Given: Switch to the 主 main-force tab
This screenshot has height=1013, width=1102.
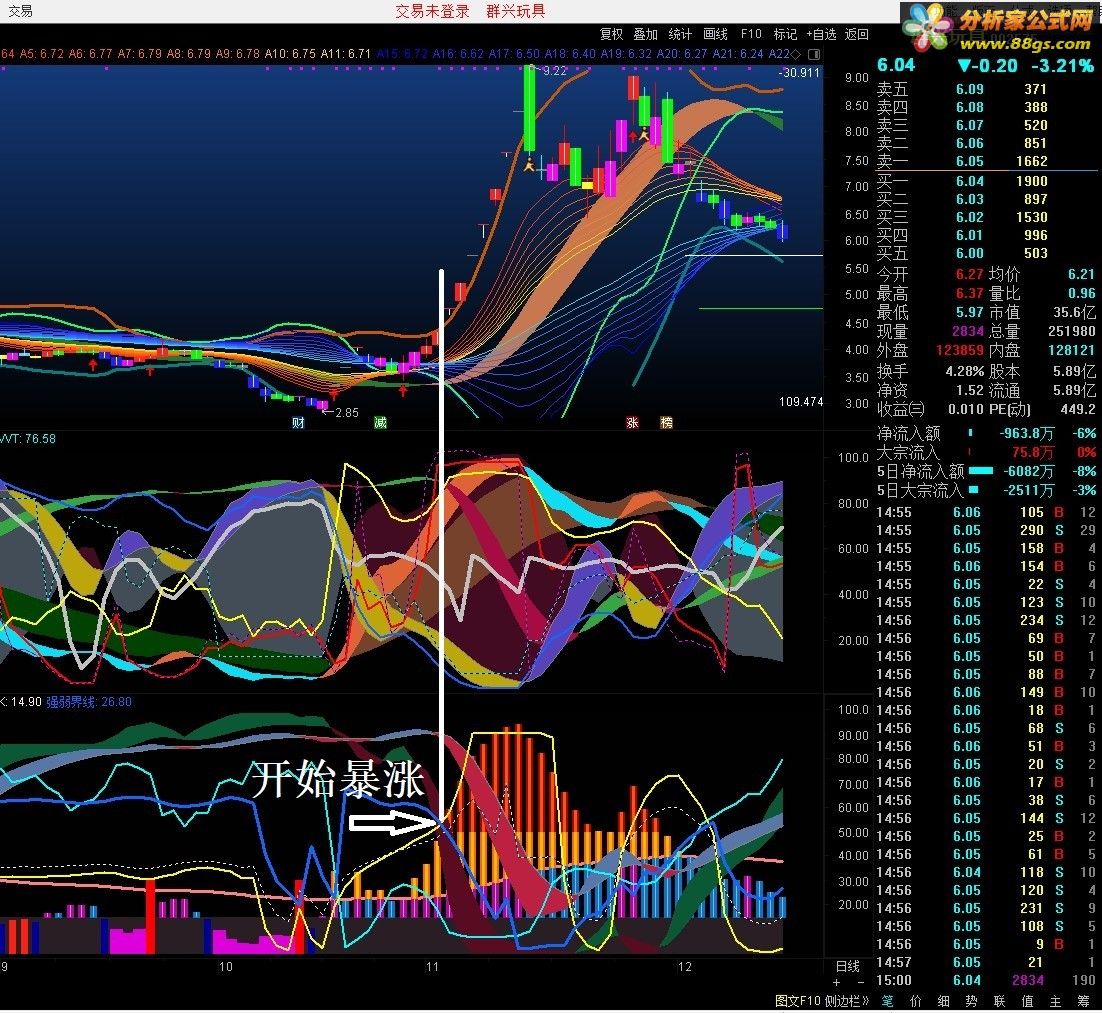Looking at the screenshot, I should click(x=1055, y=1000).
